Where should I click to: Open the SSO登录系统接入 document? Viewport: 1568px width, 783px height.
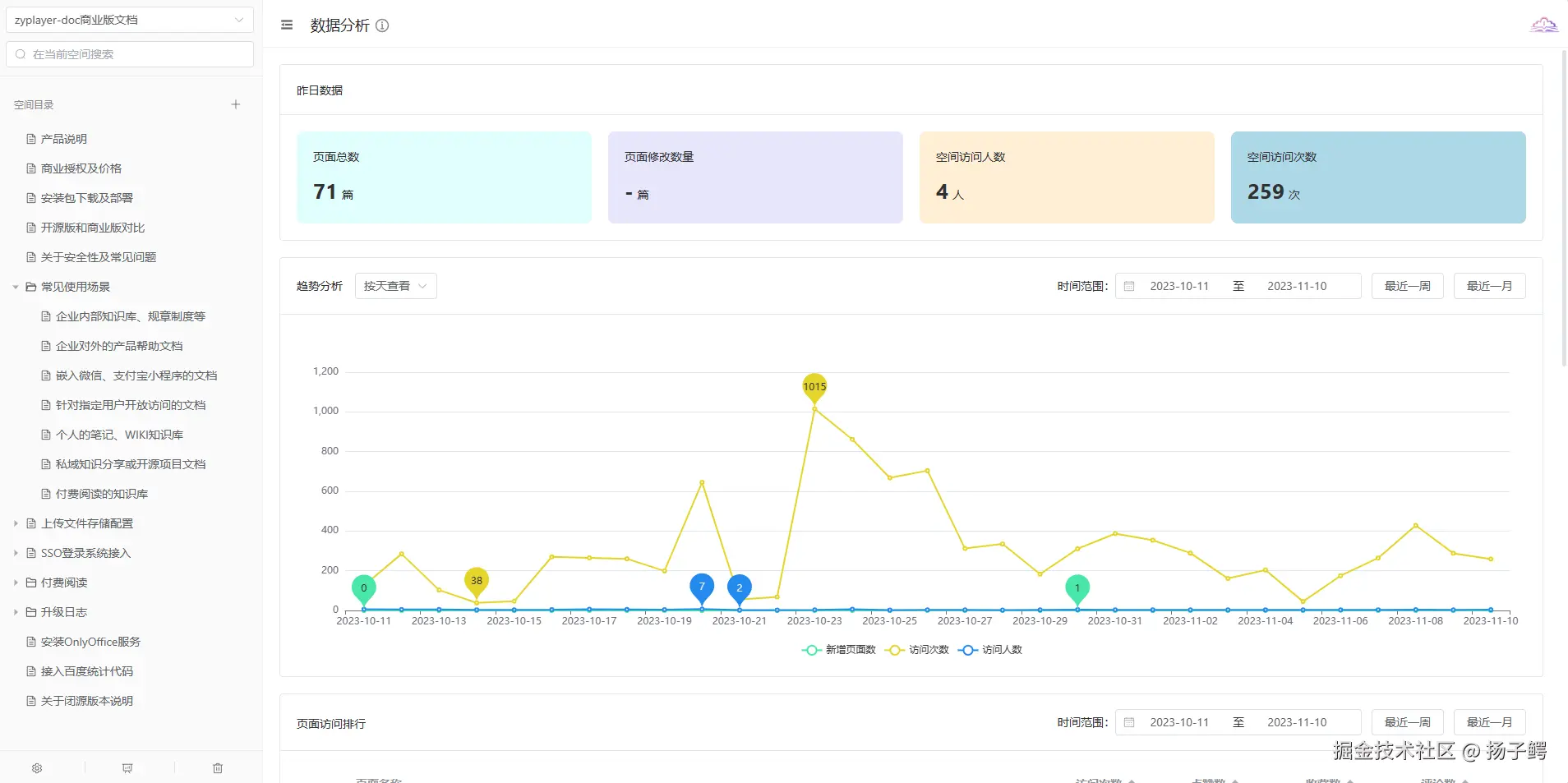(x=85, y=553)
